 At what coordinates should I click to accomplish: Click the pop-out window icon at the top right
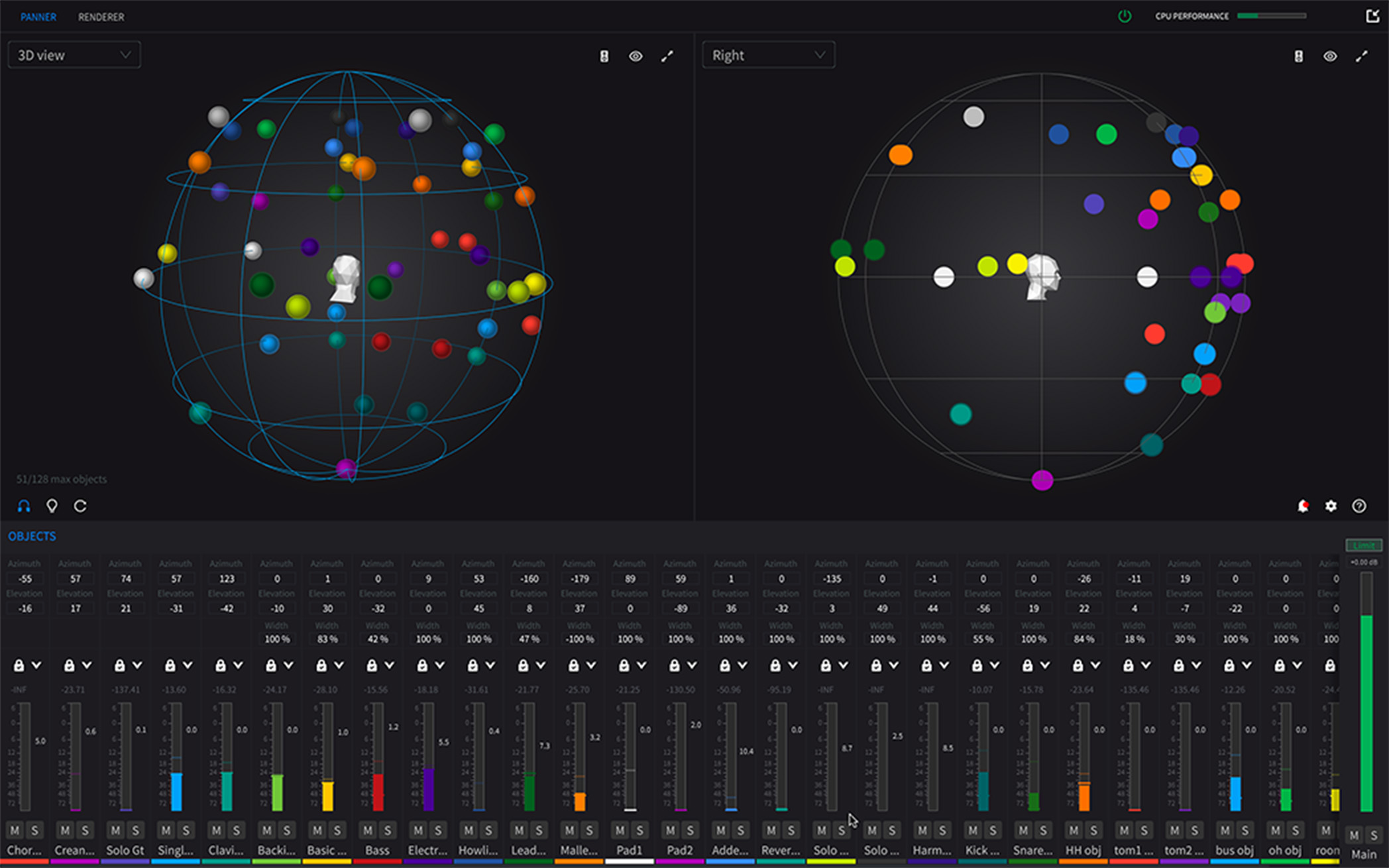(x=1373, y=16)
